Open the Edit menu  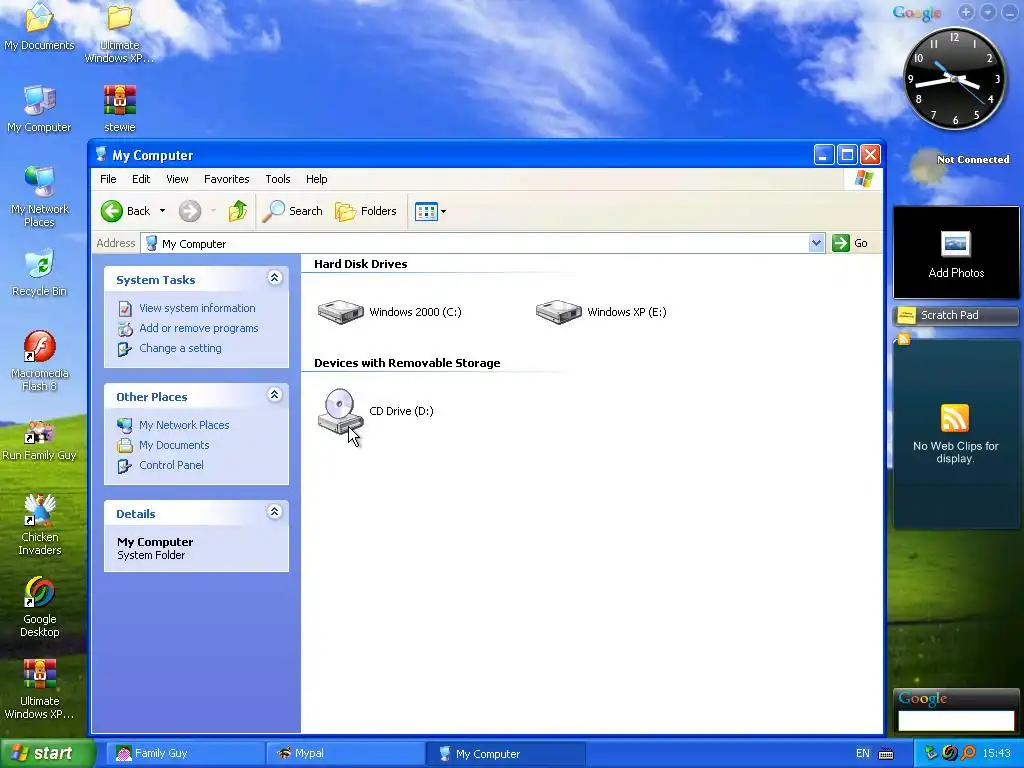tap(141, 179)
